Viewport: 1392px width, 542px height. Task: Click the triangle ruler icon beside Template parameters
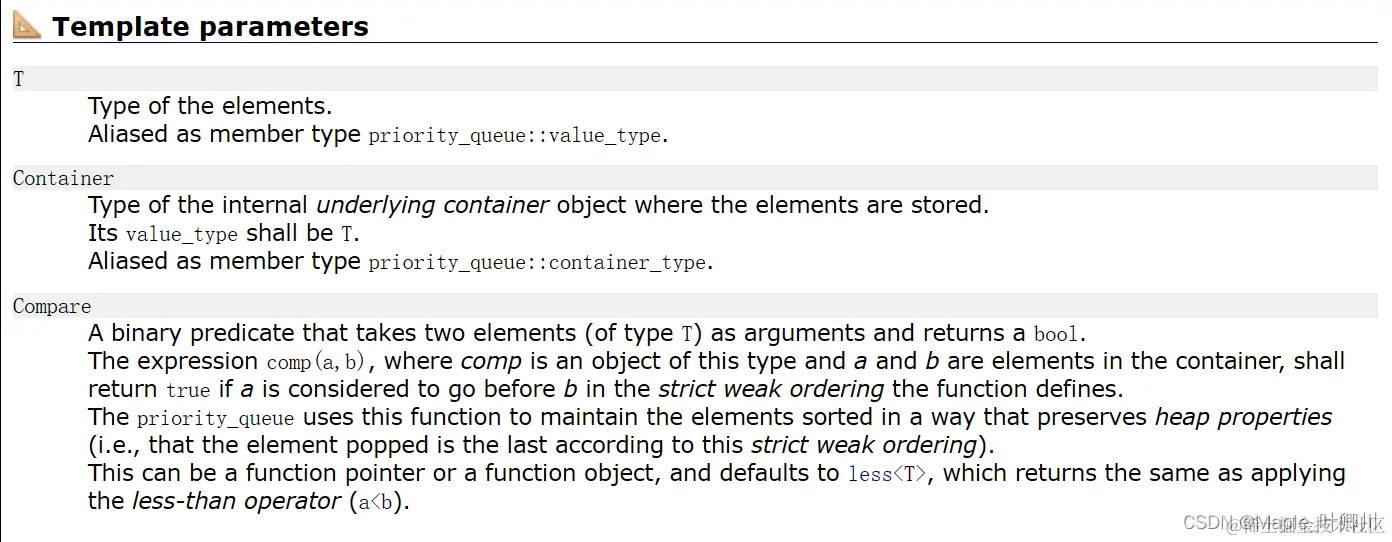[26, 24]
